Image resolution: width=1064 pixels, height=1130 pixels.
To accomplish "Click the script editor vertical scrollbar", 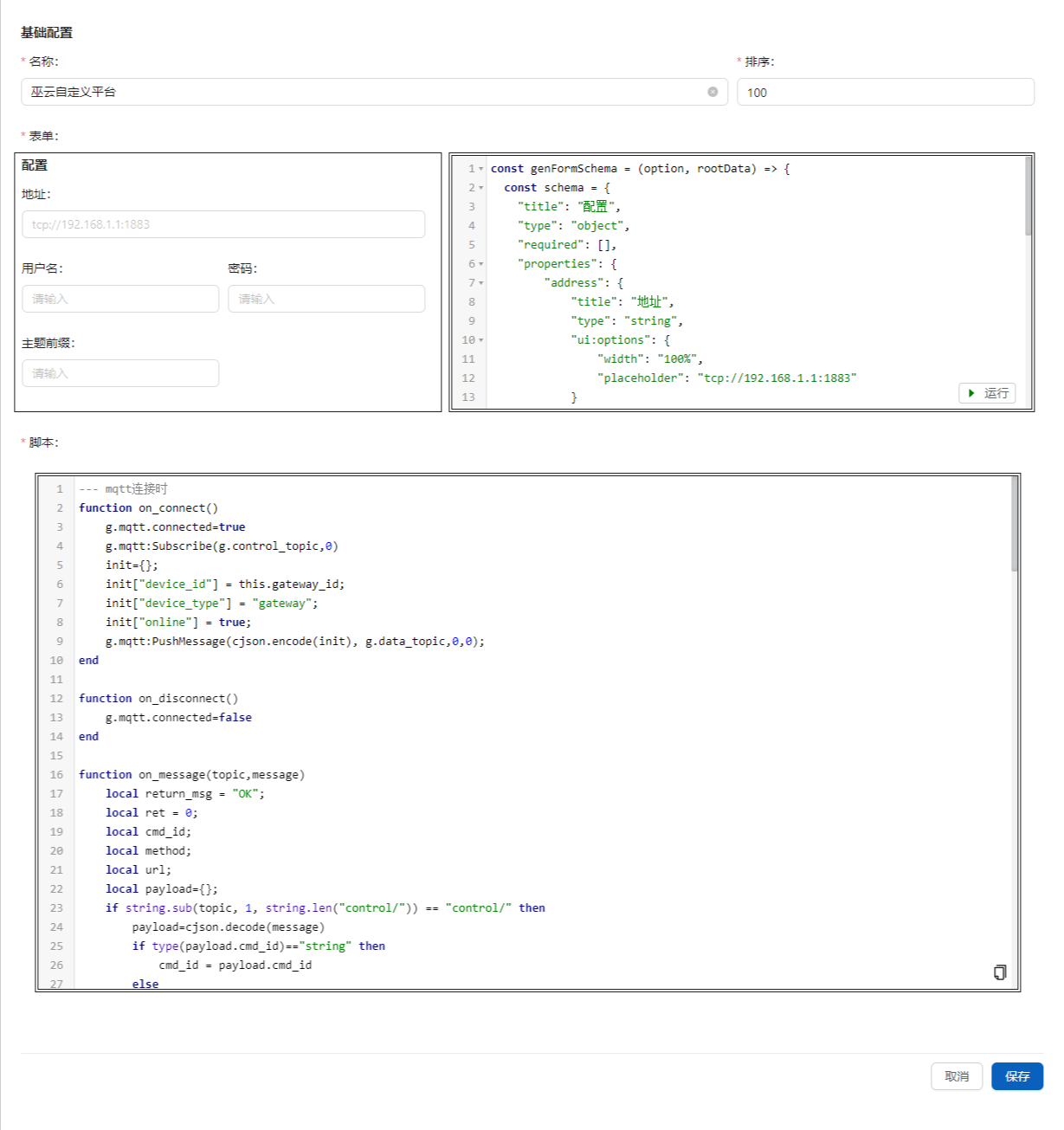I will [1014, 525].
